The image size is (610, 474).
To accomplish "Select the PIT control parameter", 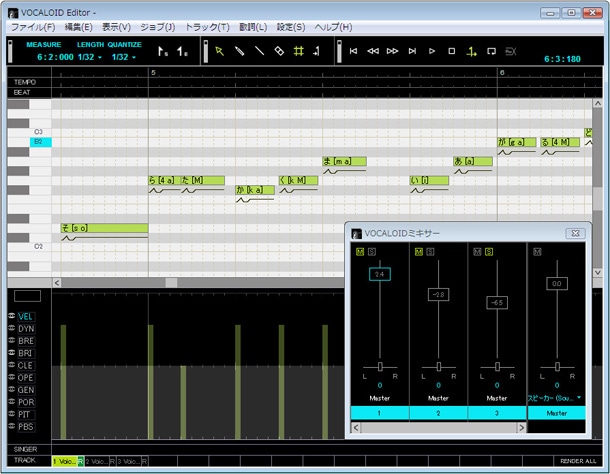I will click(25, 413).
